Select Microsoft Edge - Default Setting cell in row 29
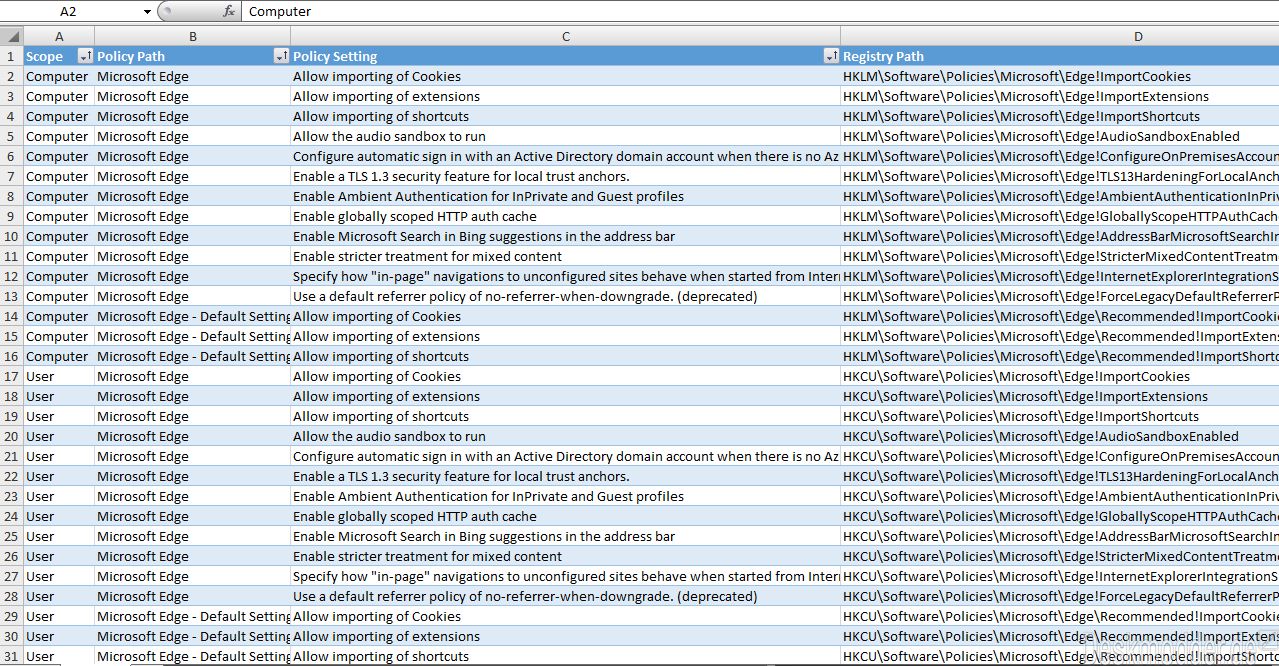This screenshot has width=1279, height=666. pos(193,616)
